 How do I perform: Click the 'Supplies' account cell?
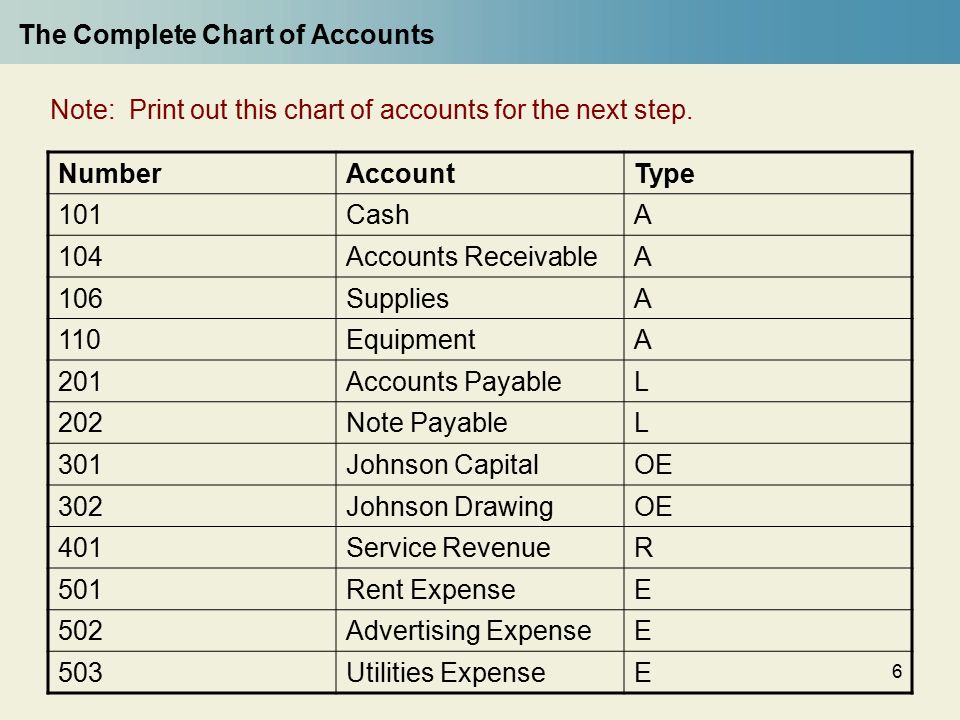[x=480, y=298]
